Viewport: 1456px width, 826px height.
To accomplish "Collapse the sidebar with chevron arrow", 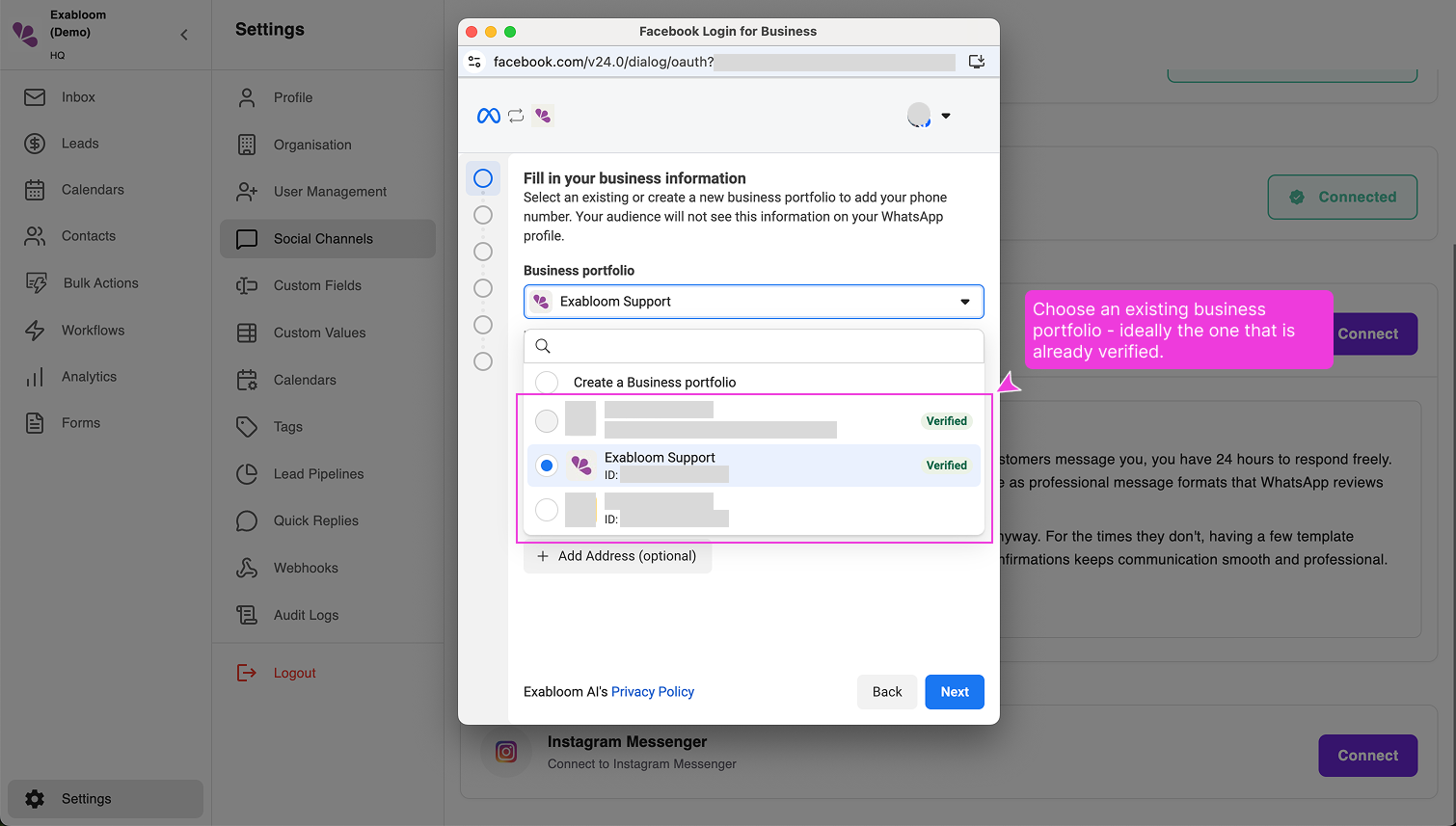I will (x=184, y=35).
